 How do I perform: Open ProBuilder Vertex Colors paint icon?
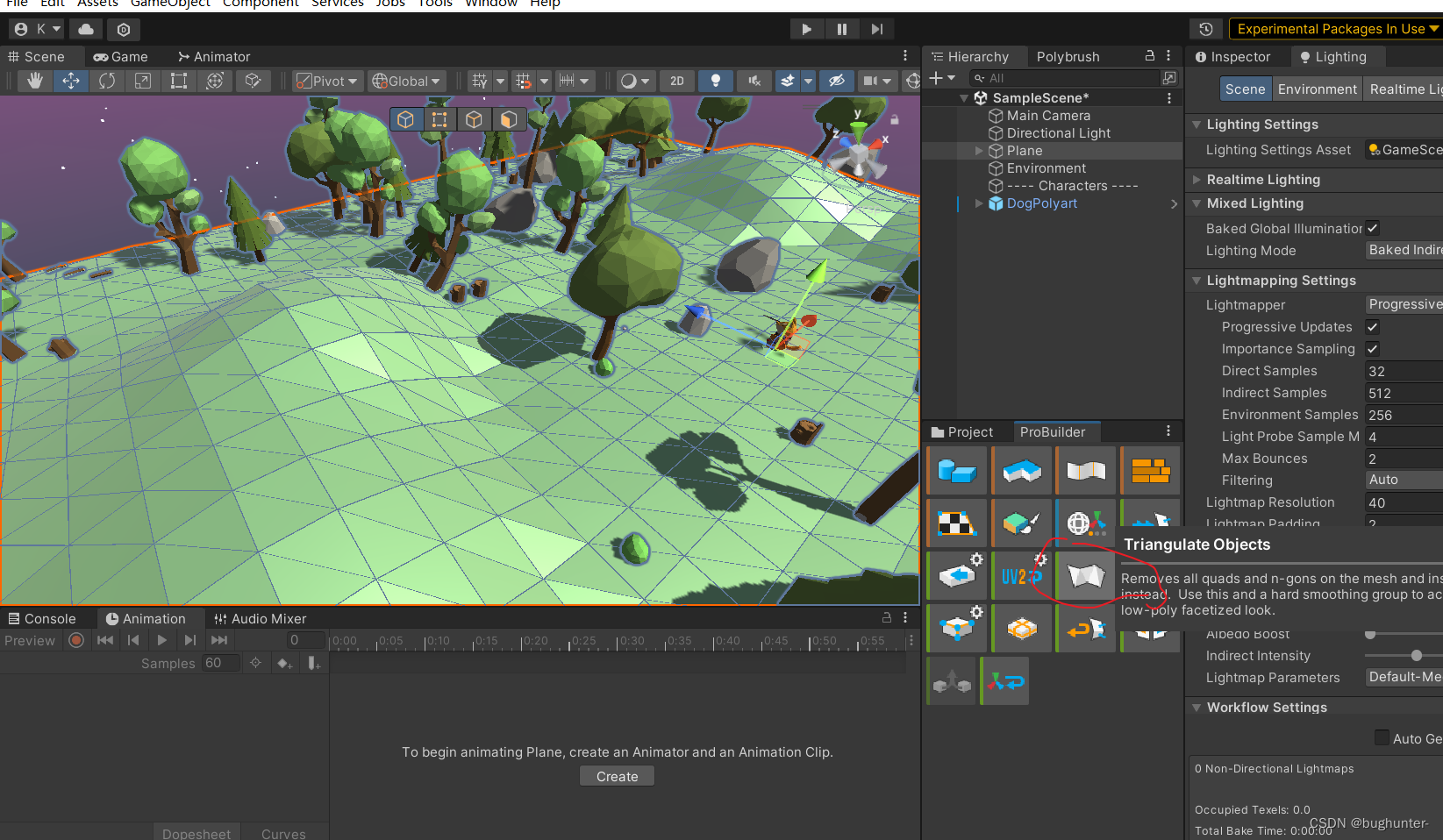[x=1022, y=523]
